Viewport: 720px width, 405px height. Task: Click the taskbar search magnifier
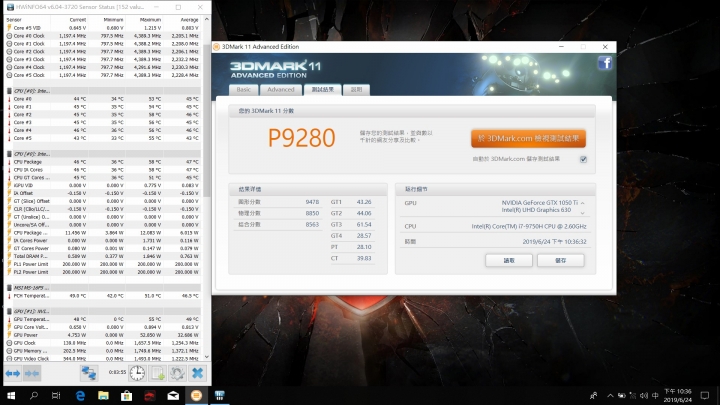(x=34, y=396)
